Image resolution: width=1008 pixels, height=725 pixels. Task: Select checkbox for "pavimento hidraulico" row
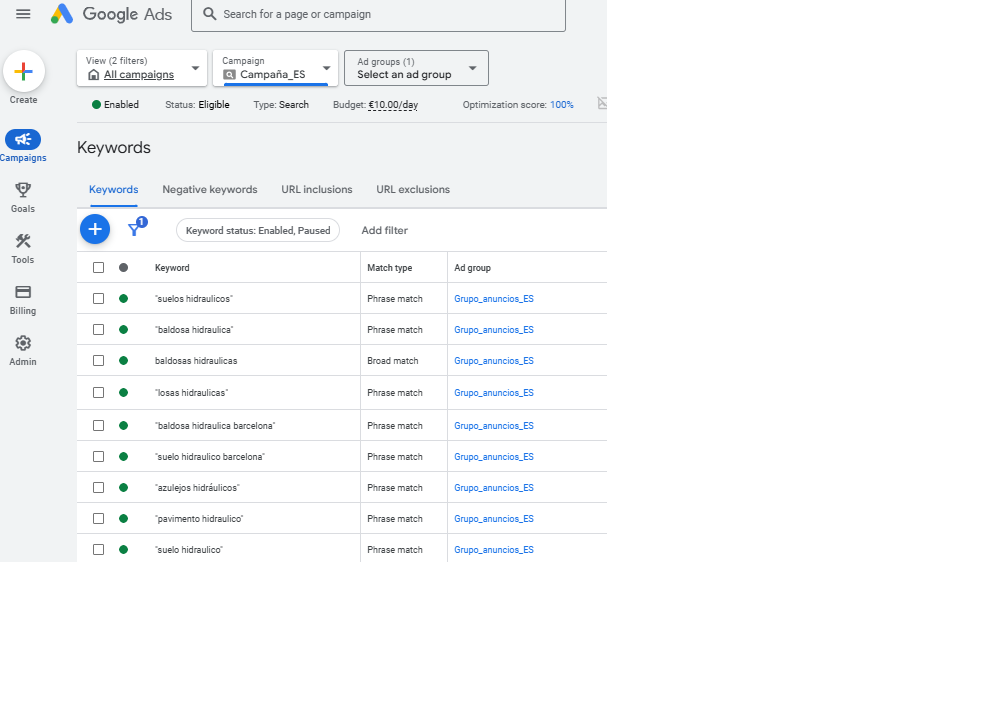tap(98, 518)
